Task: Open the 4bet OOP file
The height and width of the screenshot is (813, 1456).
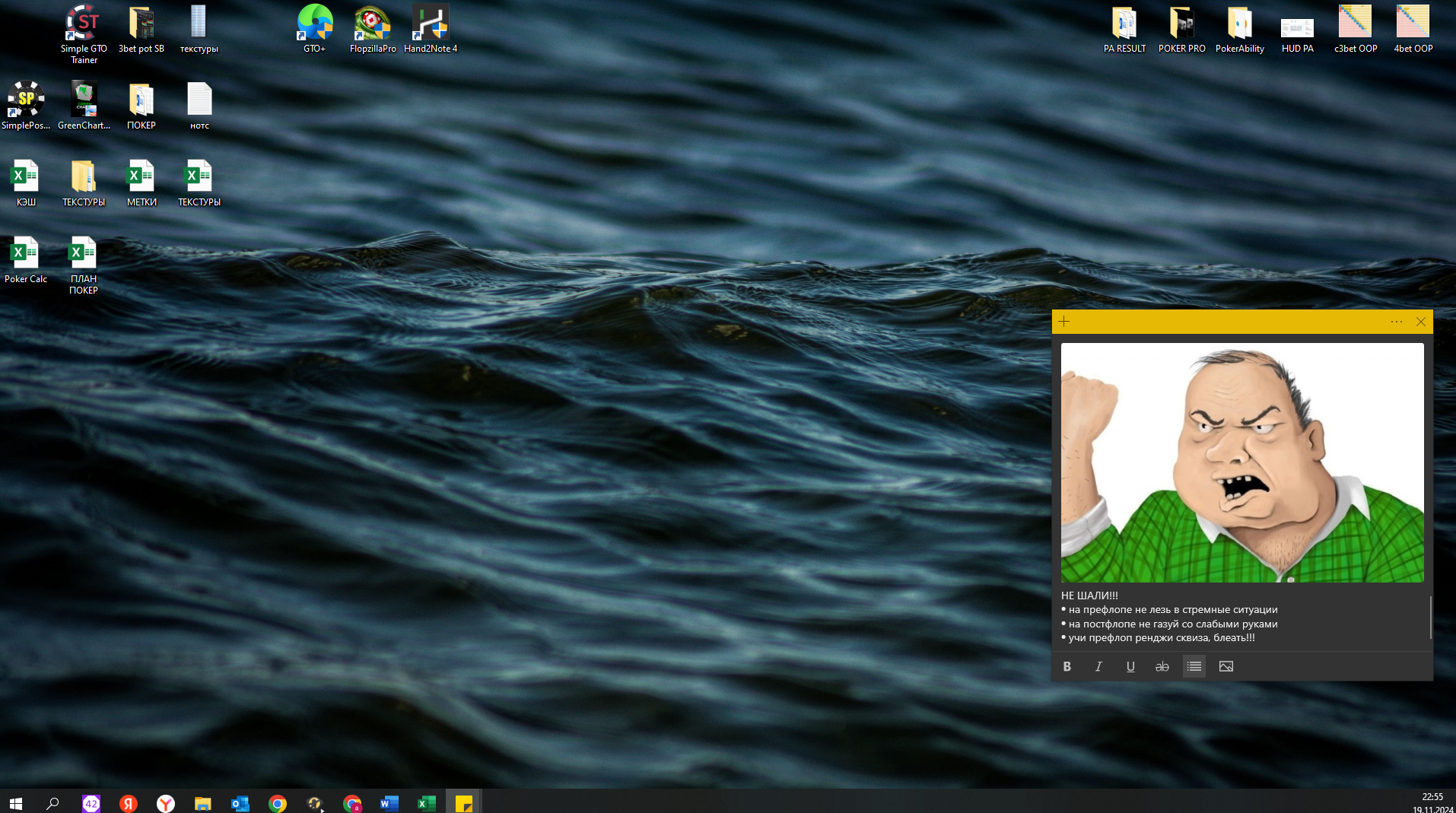Action: click(1413, 29)
